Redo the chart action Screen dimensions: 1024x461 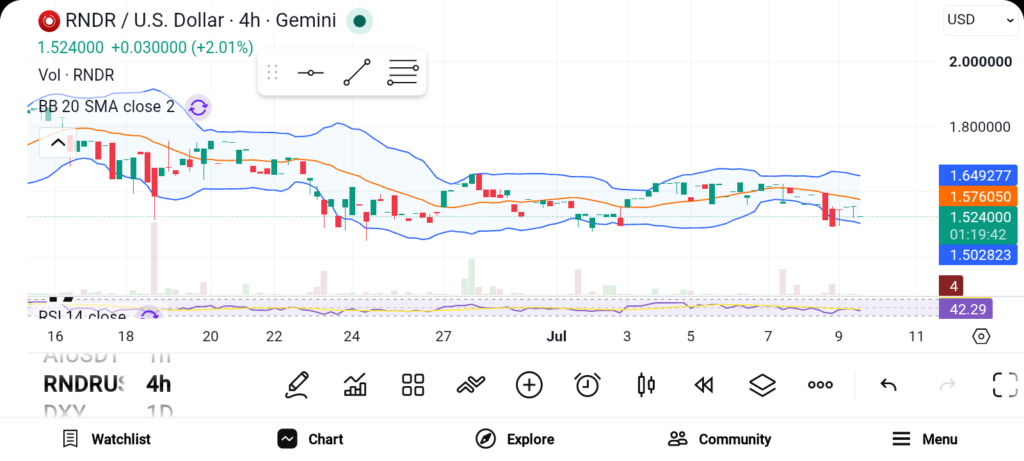pyautogui.click(x=947, y=385)
